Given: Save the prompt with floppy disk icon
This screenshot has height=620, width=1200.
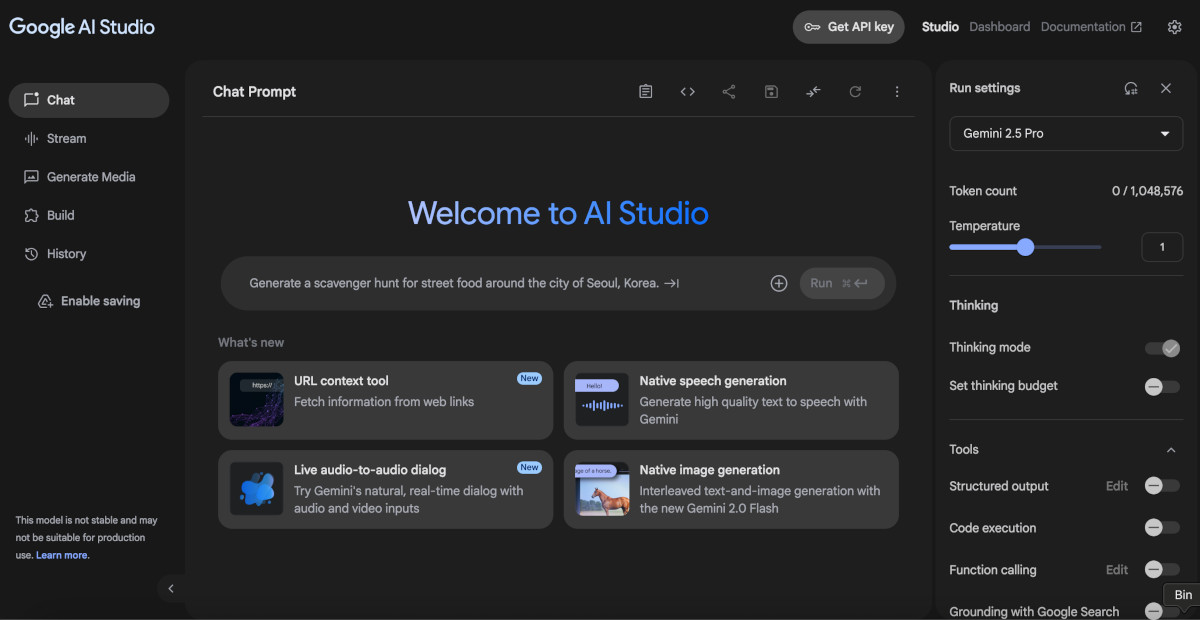Looking at the screenshot, I should pyautogui.click(x=771, y=92).
